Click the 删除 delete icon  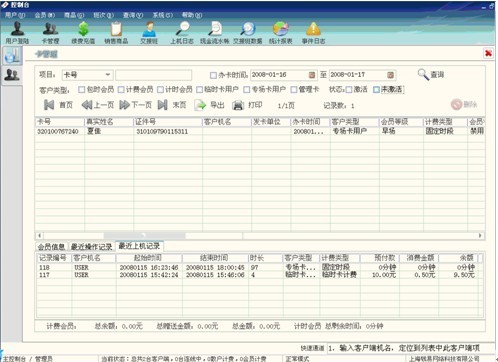[x=456, y=104]
